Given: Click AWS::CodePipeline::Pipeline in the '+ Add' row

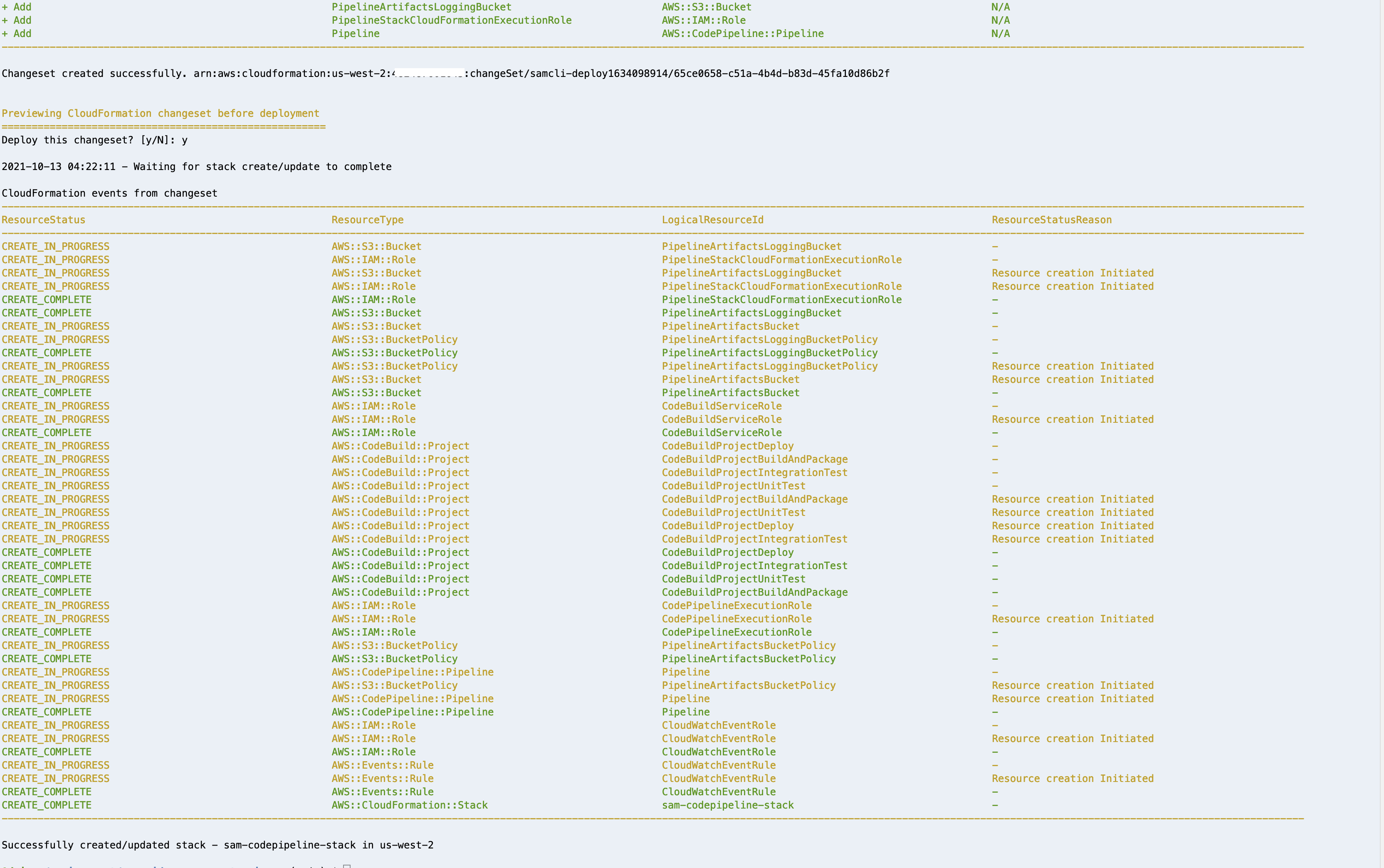Looking at the screenshot, I should (743, 33).
